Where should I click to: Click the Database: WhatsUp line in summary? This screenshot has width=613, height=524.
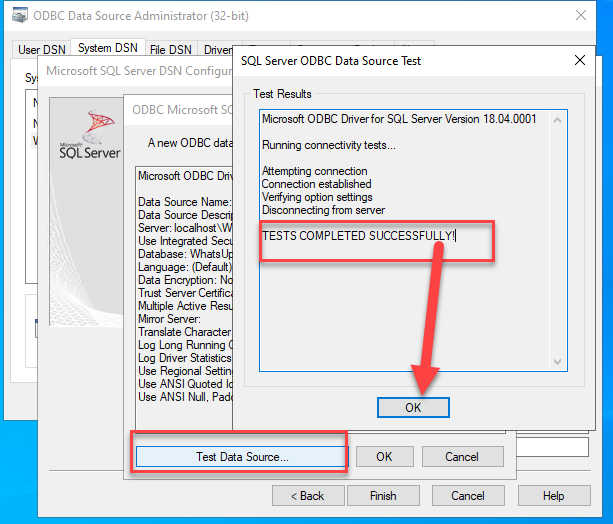[x=185, y=254]
